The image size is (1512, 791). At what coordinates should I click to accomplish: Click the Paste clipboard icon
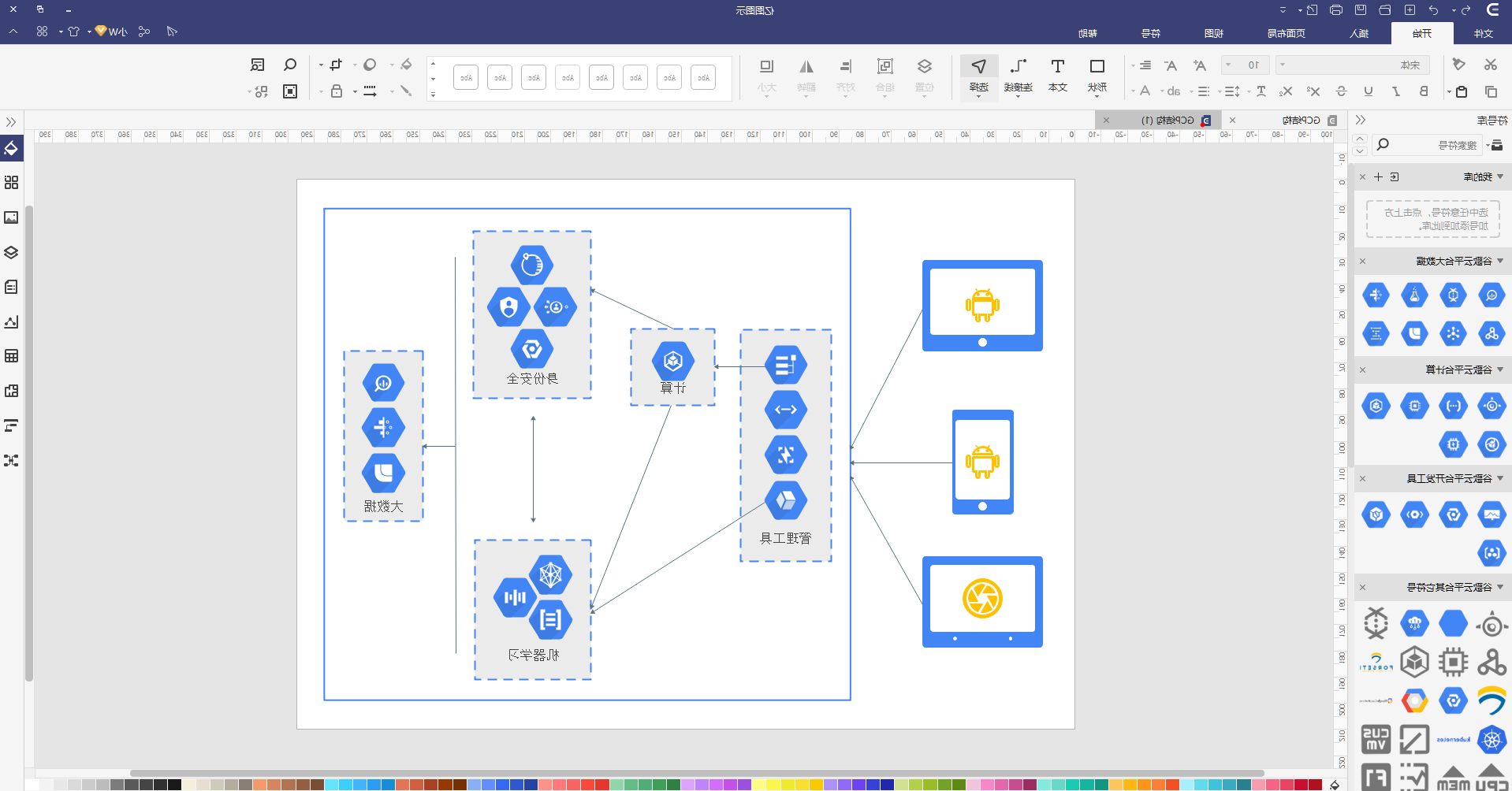[1461, 91]
